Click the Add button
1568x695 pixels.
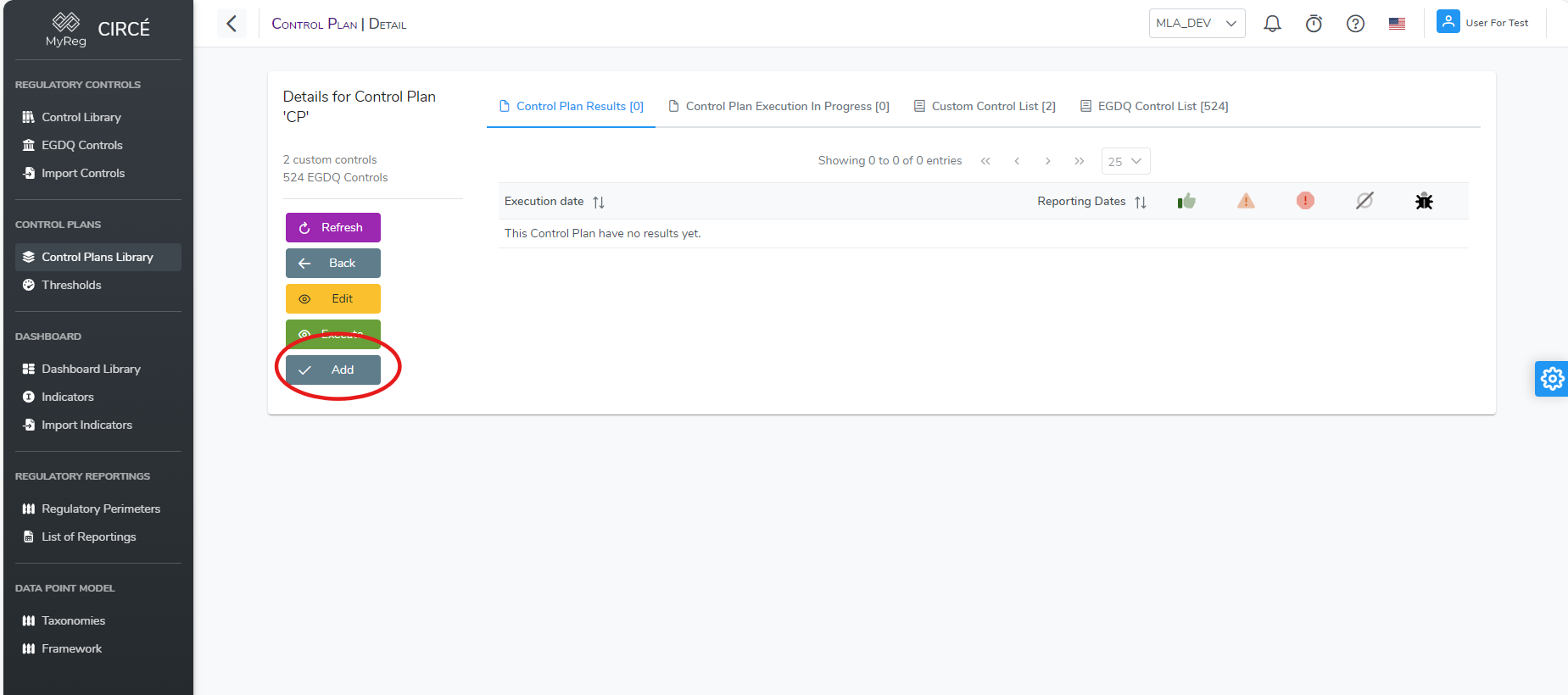[x=333, y=370]
